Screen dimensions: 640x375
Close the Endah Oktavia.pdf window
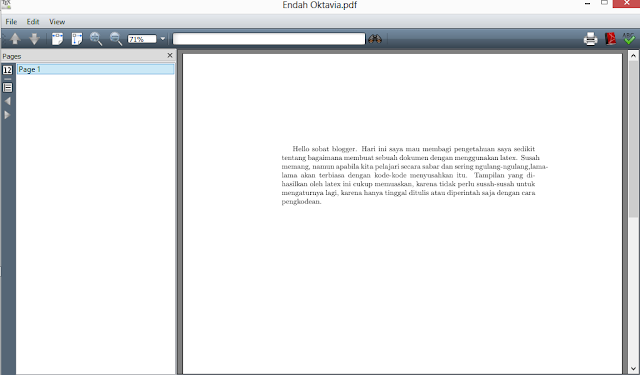(626, 4)
